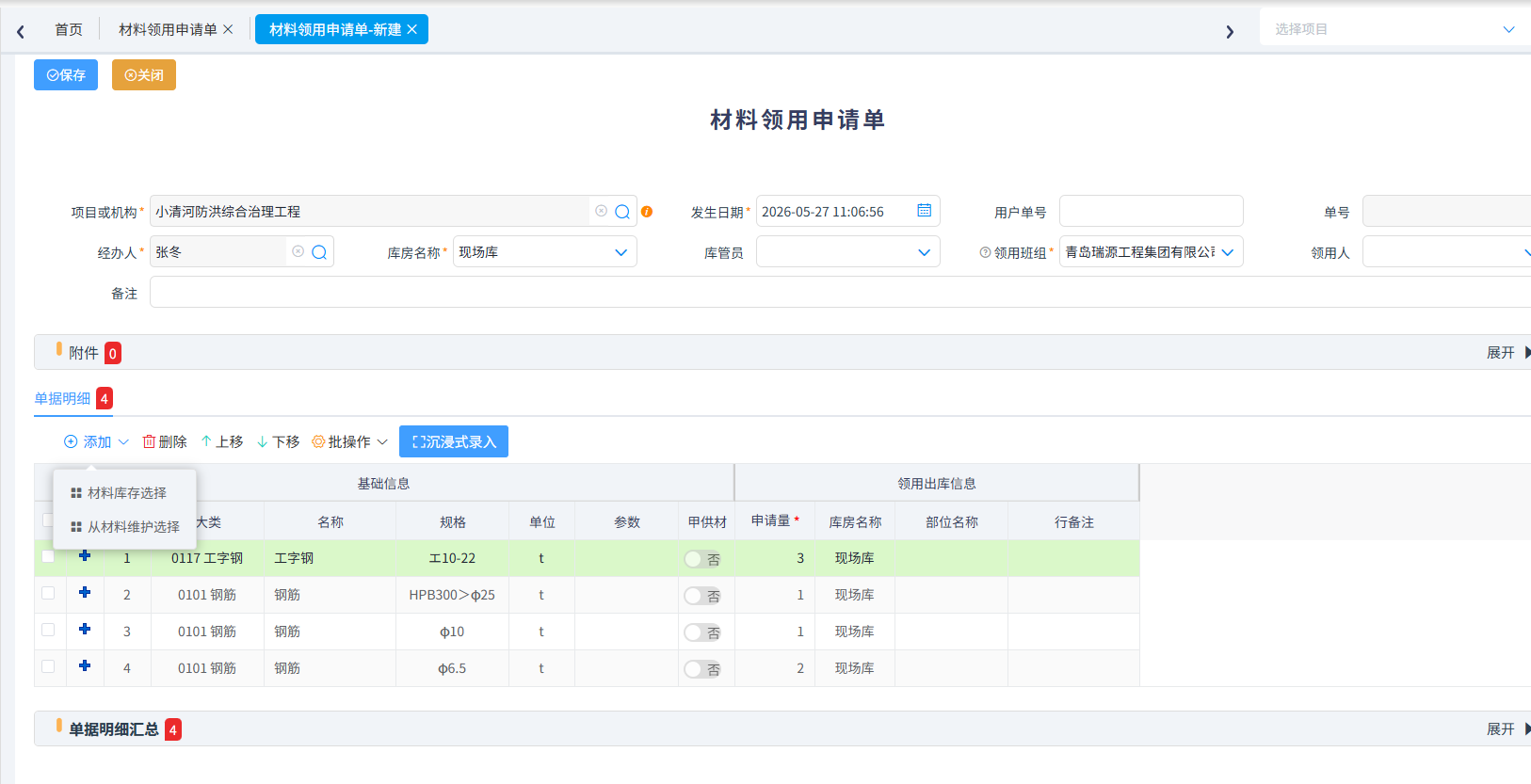
Task: Click 删除 to delete selected rows
Action: pos(165,441)
